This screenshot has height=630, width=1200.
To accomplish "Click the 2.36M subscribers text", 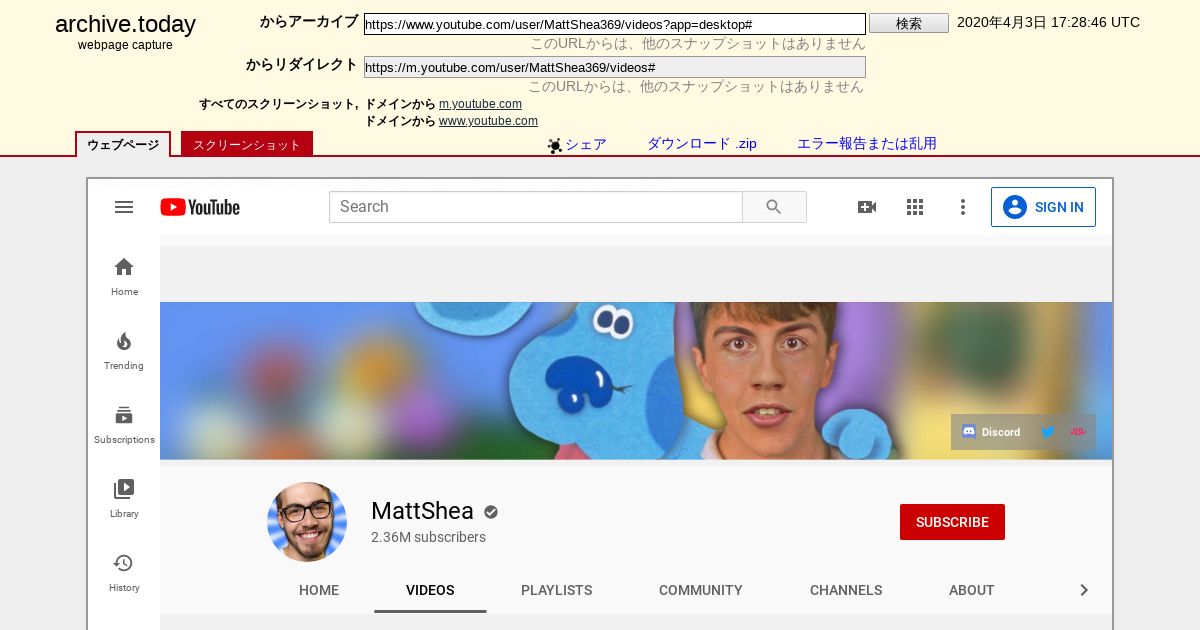I will click(428, 537).
